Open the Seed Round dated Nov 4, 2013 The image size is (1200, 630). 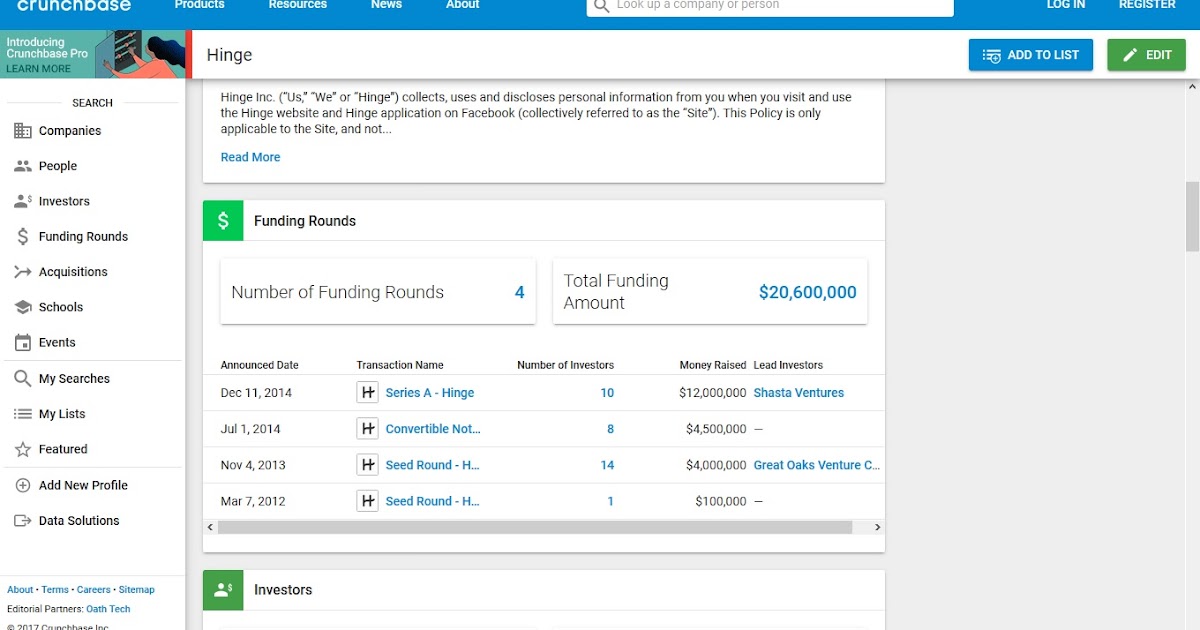[x=433, y=465]
